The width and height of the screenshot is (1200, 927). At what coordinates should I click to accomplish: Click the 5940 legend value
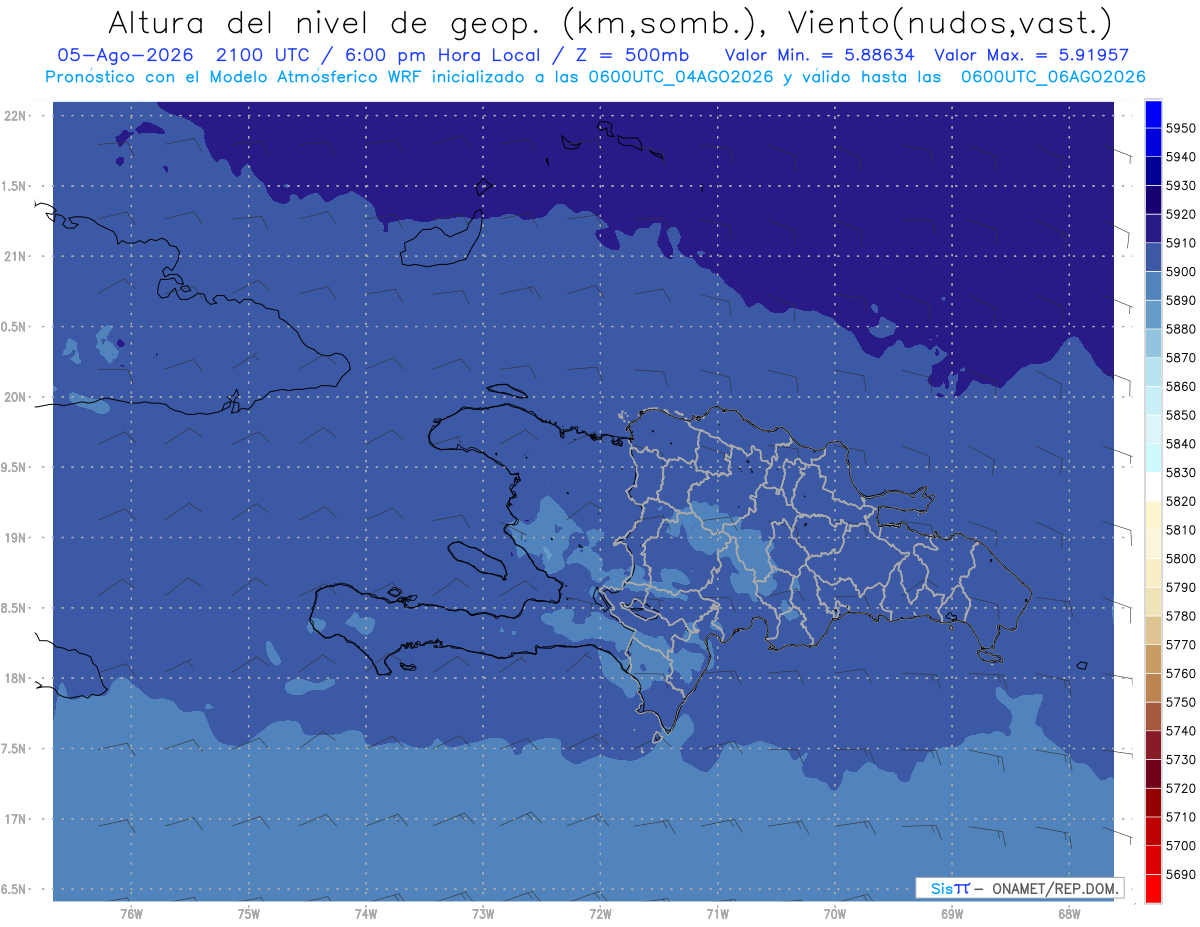point(1181,157)
